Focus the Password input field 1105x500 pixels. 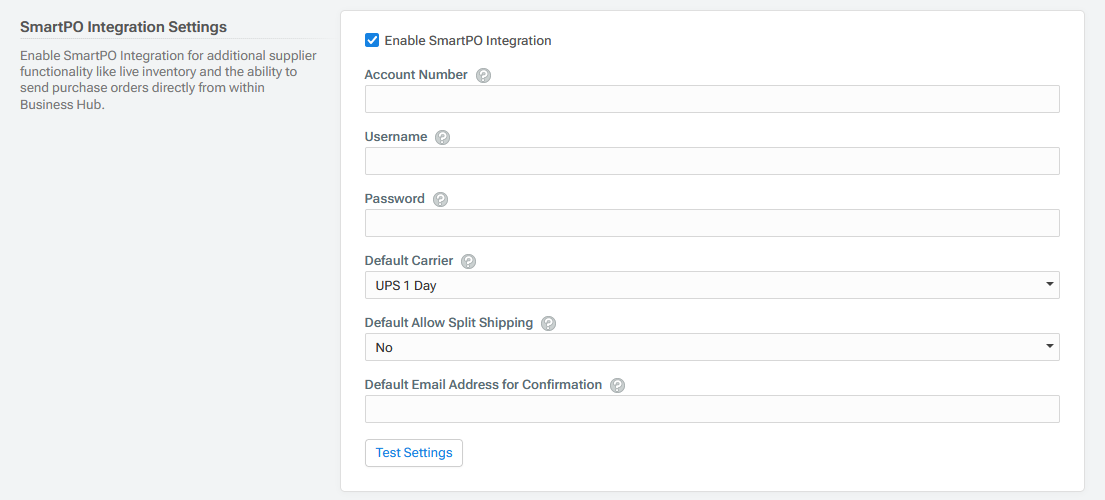pyautogui.click(x=712, y=223)
